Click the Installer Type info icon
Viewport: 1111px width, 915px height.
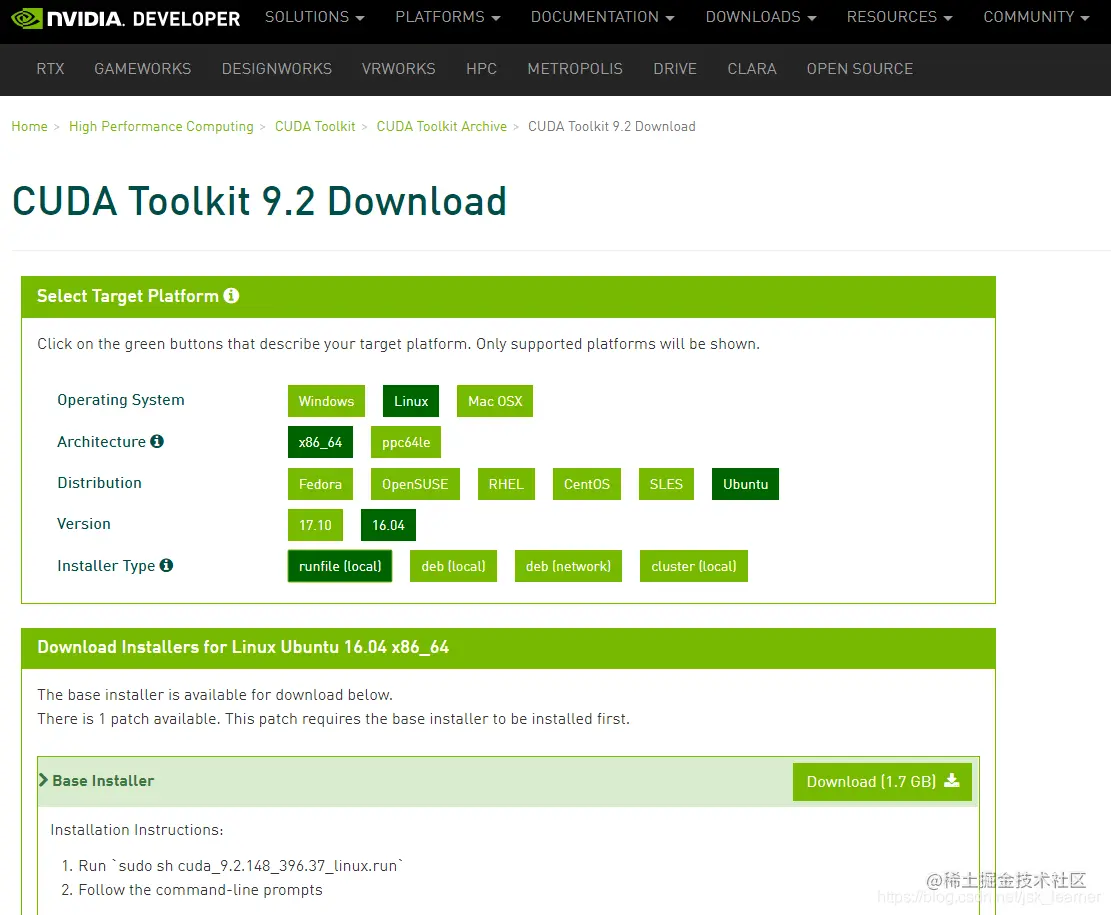(x=167, y=565)
